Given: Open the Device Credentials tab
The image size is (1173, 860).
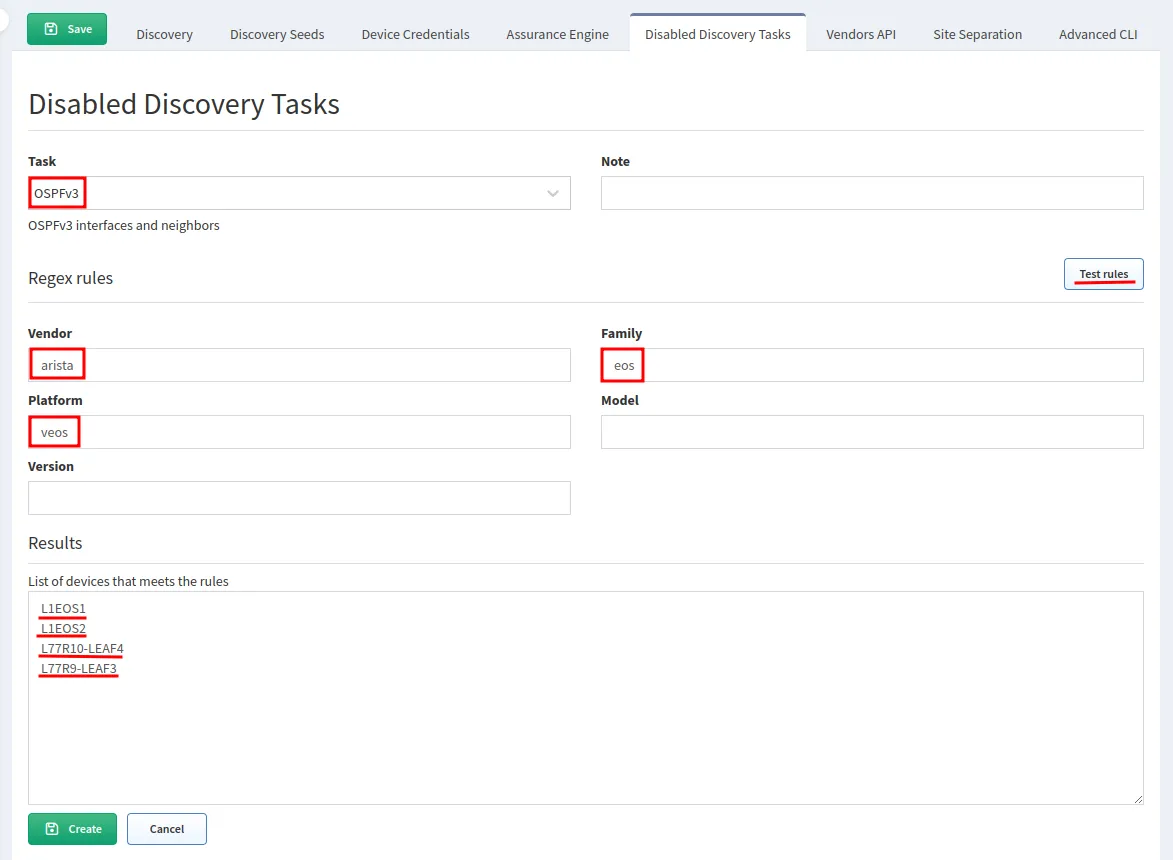Looking at the screenshot, I should pos(415,34).
